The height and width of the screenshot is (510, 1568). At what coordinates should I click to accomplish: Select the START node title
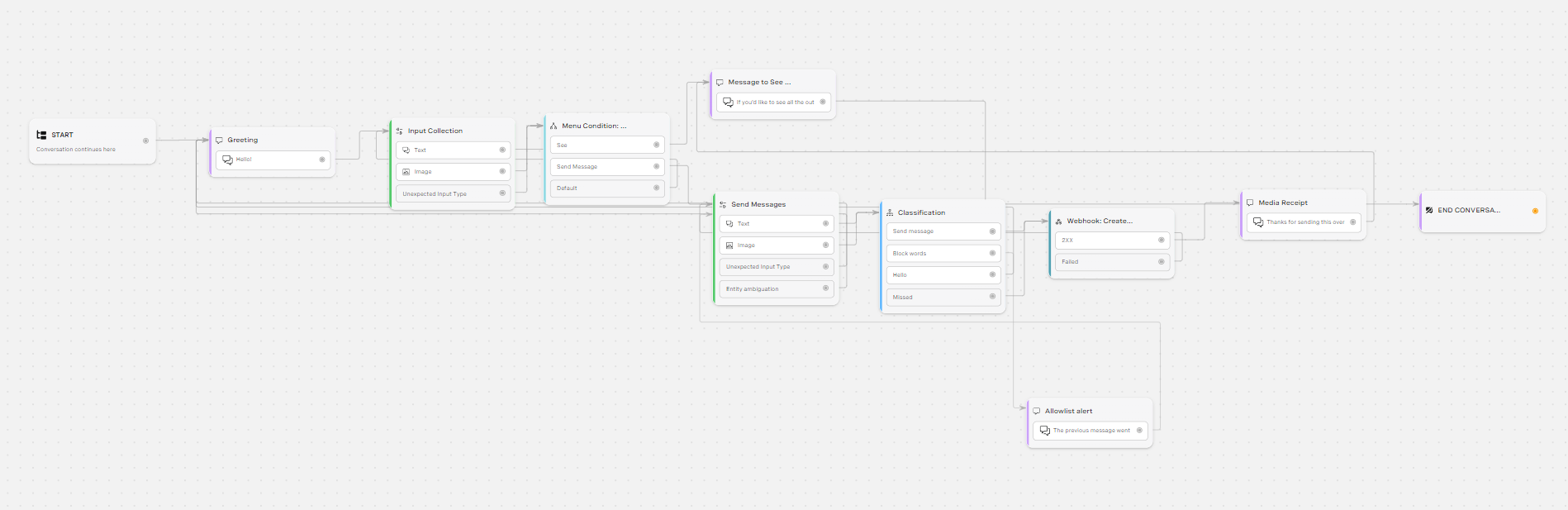[x=62, y=135]
